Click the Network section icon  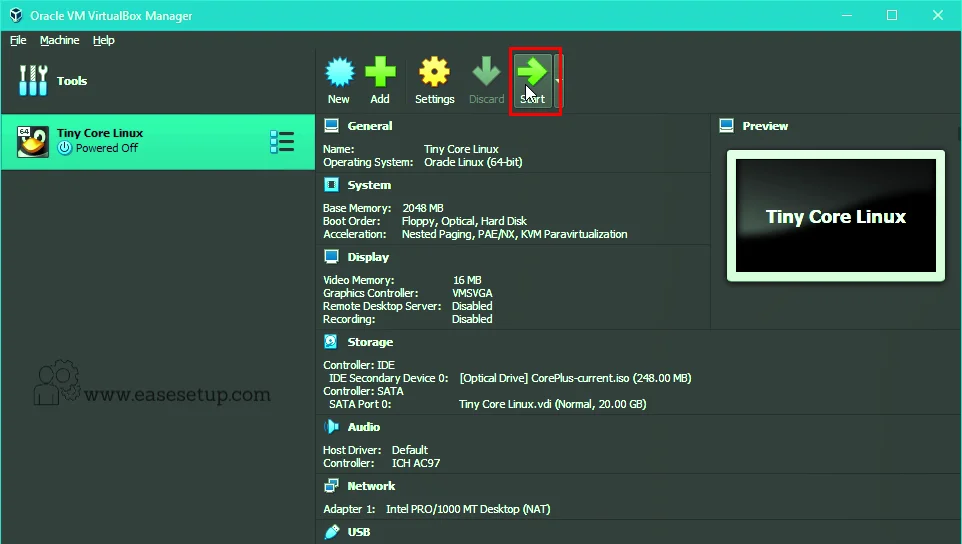point(331,486)
